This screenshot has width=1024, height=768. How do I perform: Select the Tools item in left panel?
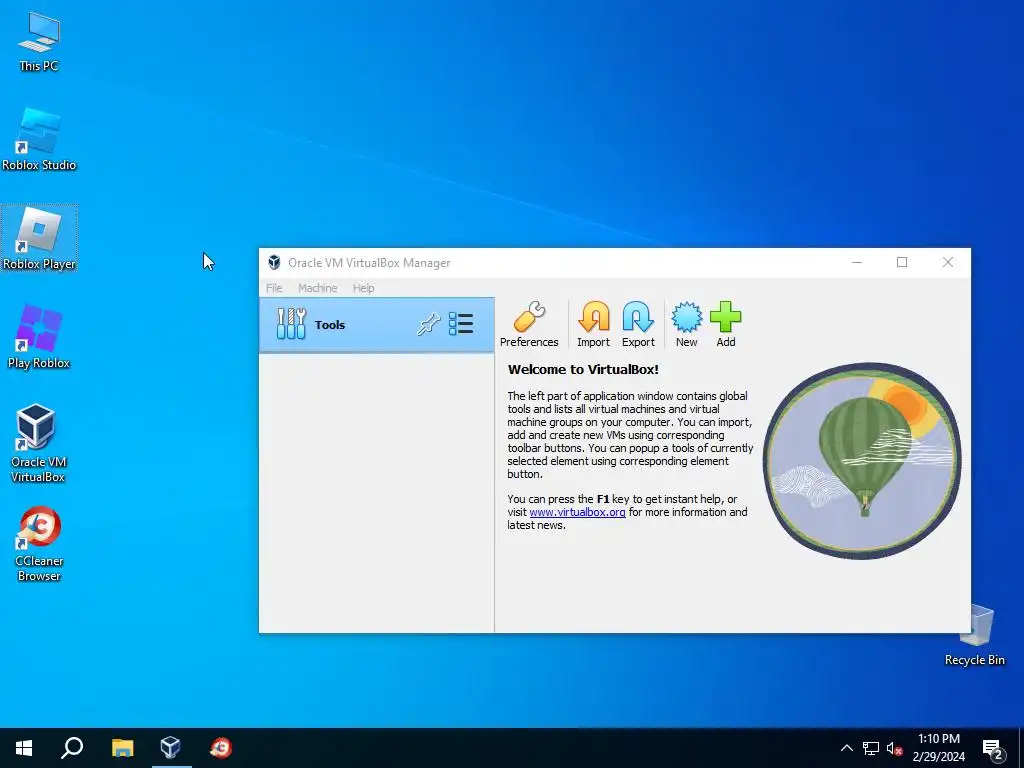coord(377,325)
